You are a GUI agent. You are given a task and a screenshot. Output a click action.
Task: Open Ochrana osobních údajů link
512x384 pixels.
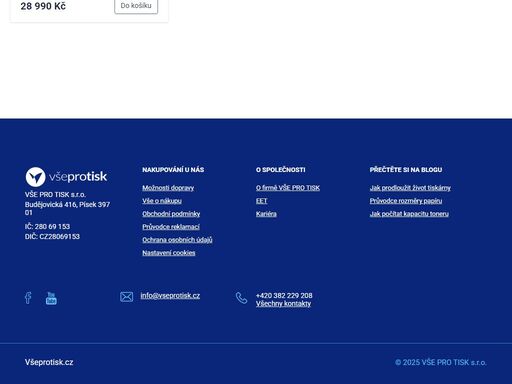[x=177, y=240]
